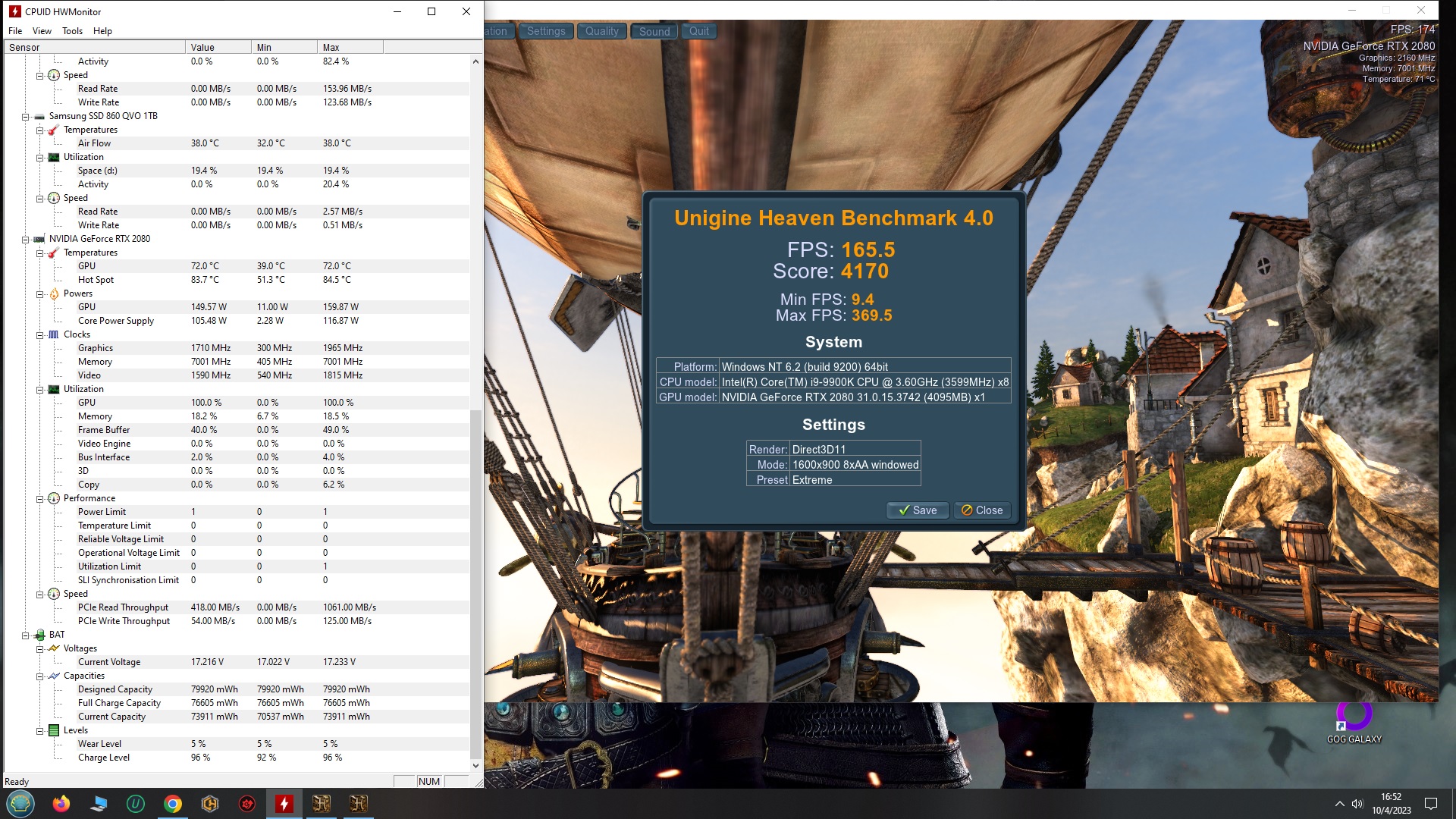Open the Tools menu in HWMonitor
The height and width of the screenshot is (819, 1456).
point(72,31)
